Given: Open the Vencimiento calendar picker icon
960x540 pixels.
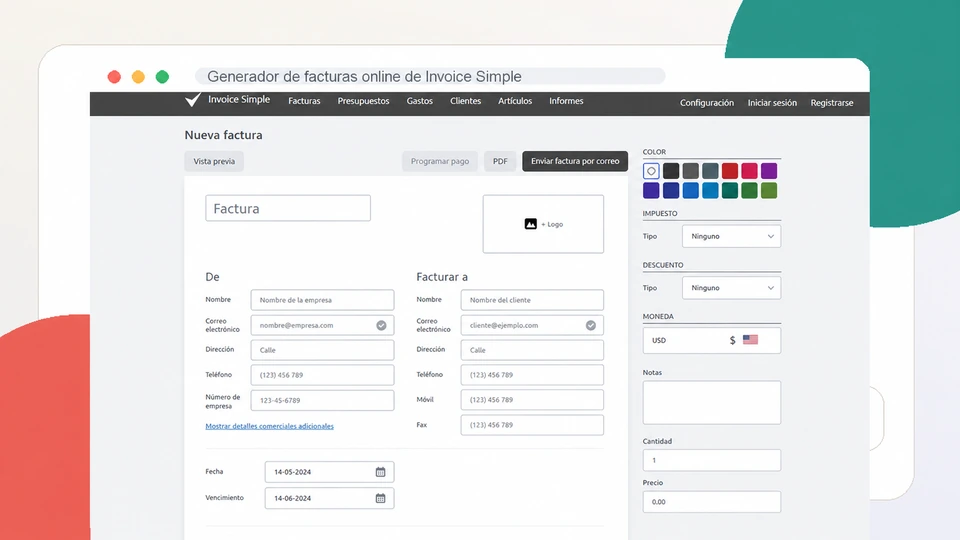Looking at the screenshot, I should [x=380, y=498].
